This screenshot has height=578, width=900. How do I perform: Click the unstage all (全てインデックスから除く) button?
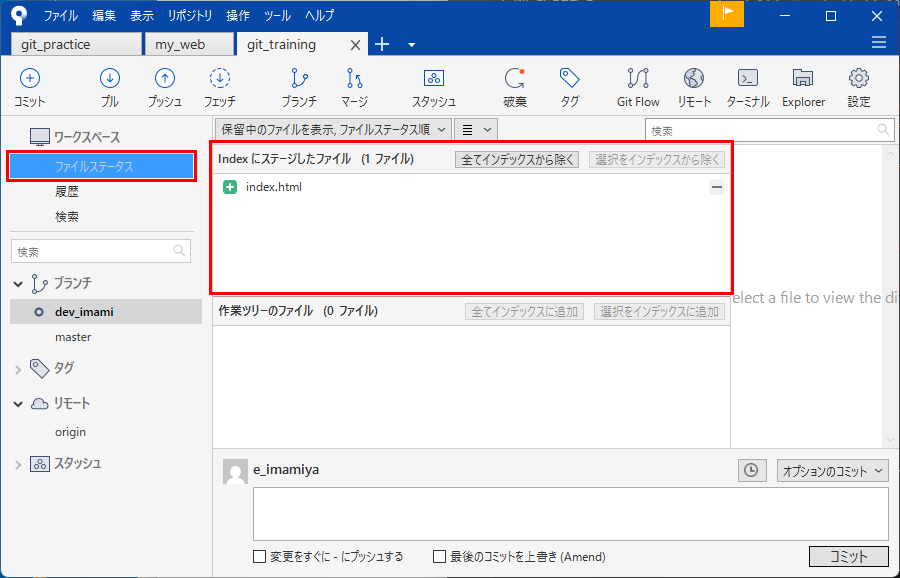(x=517, y=159)
